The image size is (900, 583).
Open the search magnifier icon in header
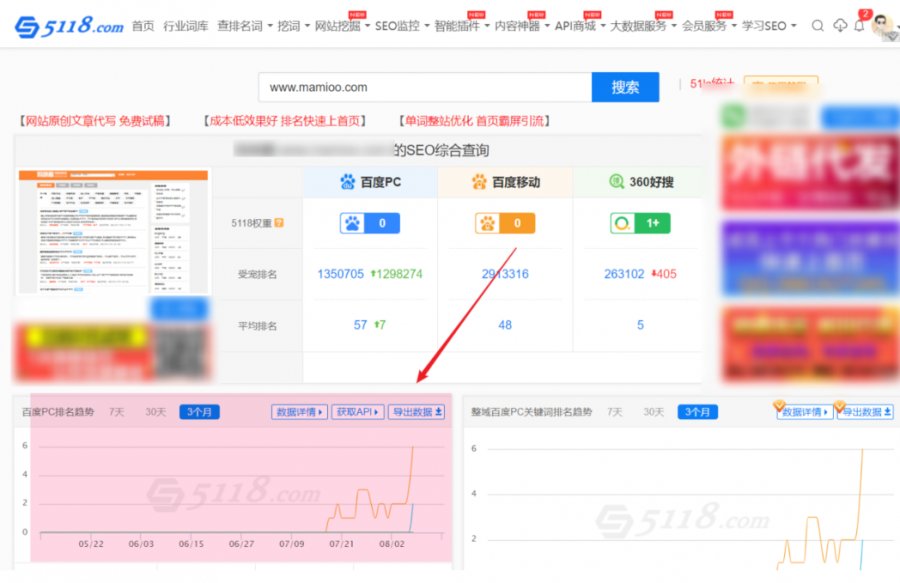[818, 26]
